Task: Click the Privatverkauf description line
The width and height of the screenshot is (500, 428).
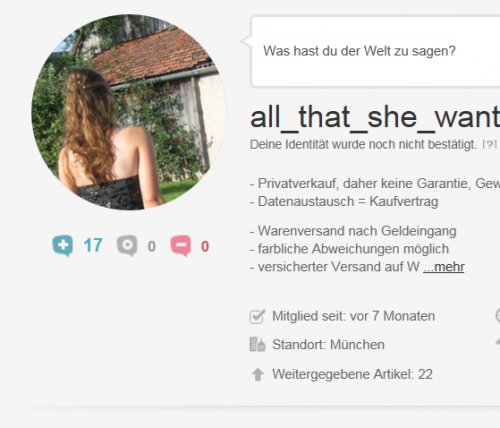Action: point(375,184)
